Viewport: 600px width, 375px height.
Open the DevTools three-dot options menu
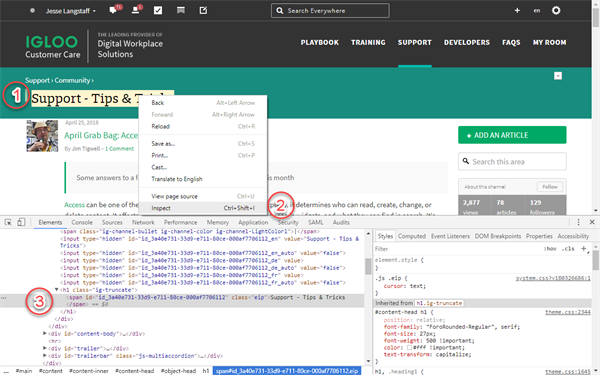(x=578, y=222)
